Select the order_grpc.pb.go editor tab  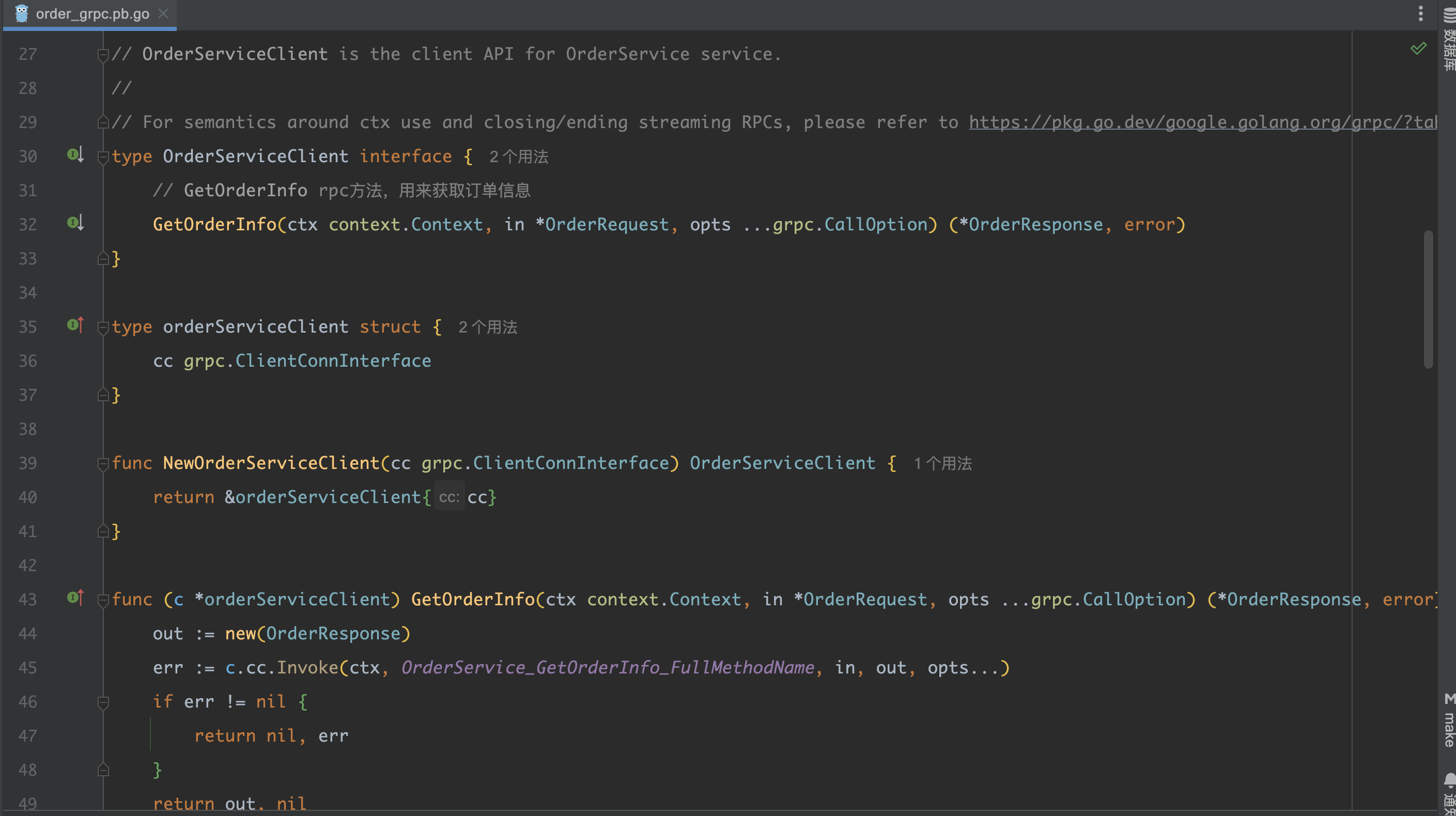[90, 13]
